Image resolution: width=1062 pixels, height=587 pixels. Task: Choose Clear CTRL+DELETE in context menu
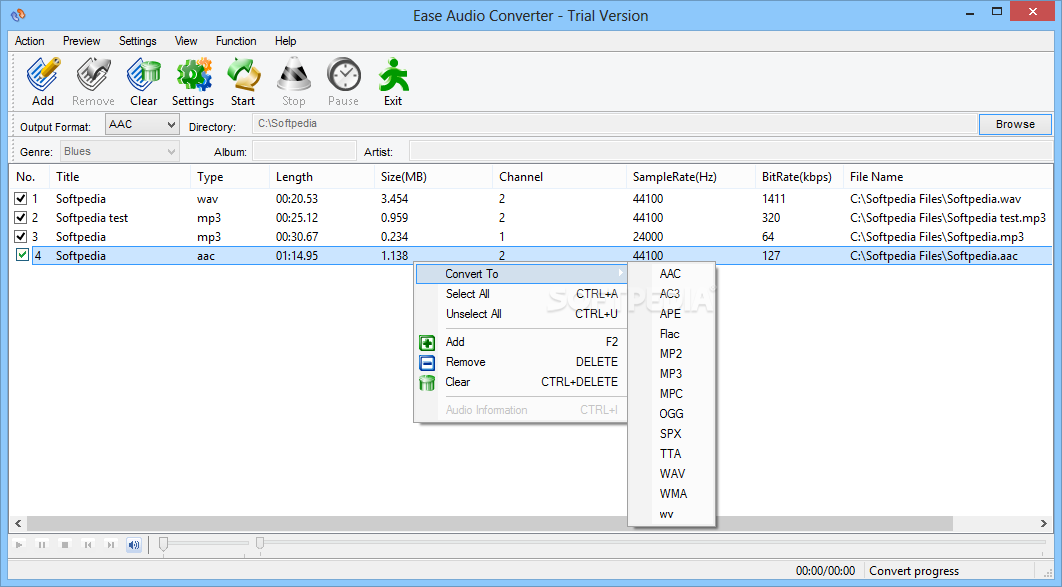coord(522,382)
